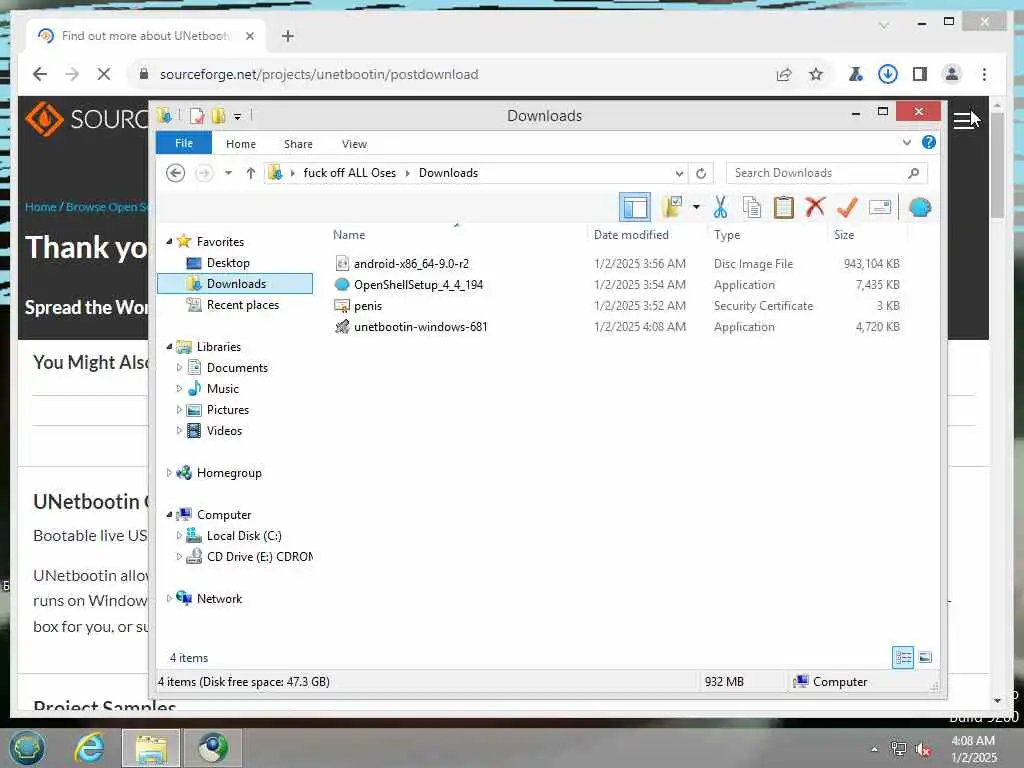Viewport: 1024px width, 768px height.
Task: Select the Videos library
Action: tap(224, 431)
